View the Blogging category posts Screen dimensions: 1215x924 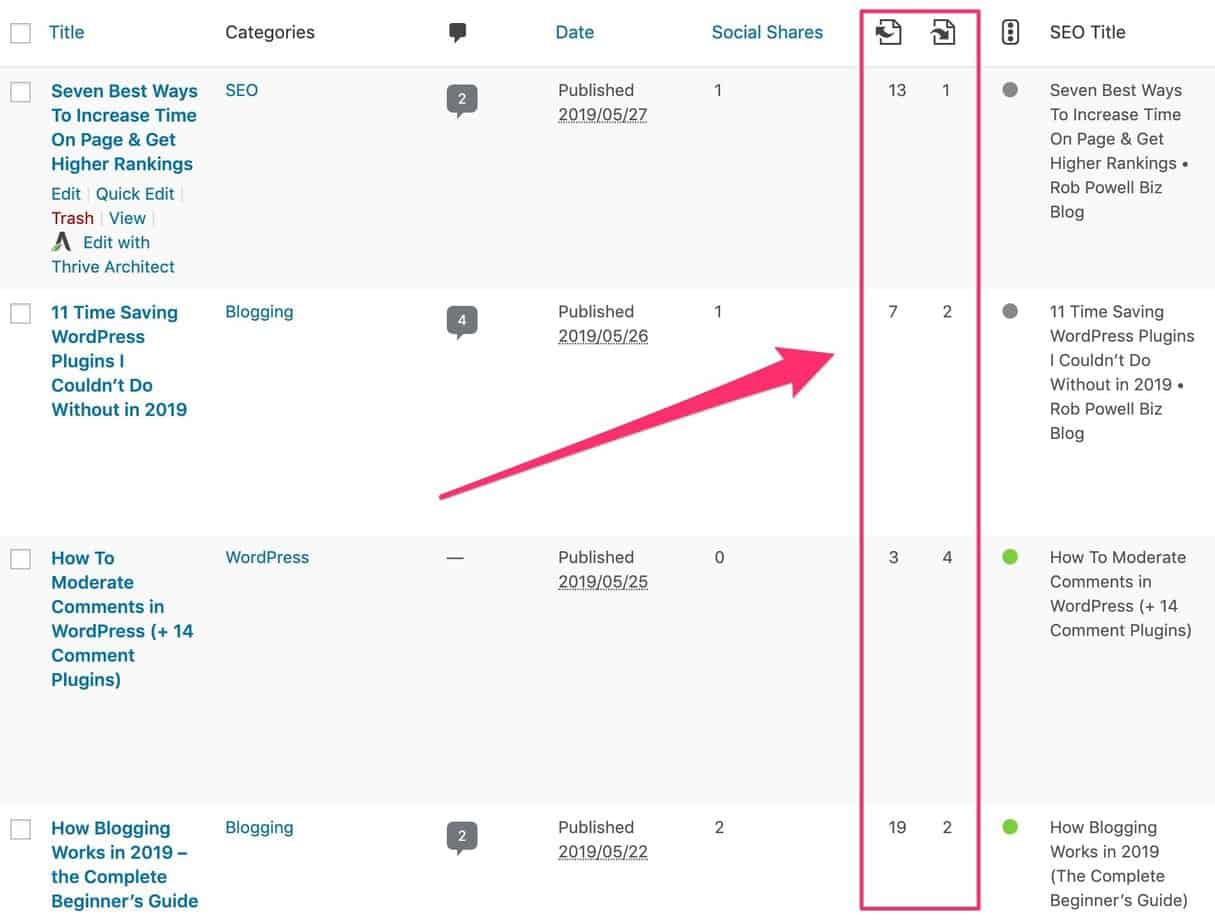[259, 311]
